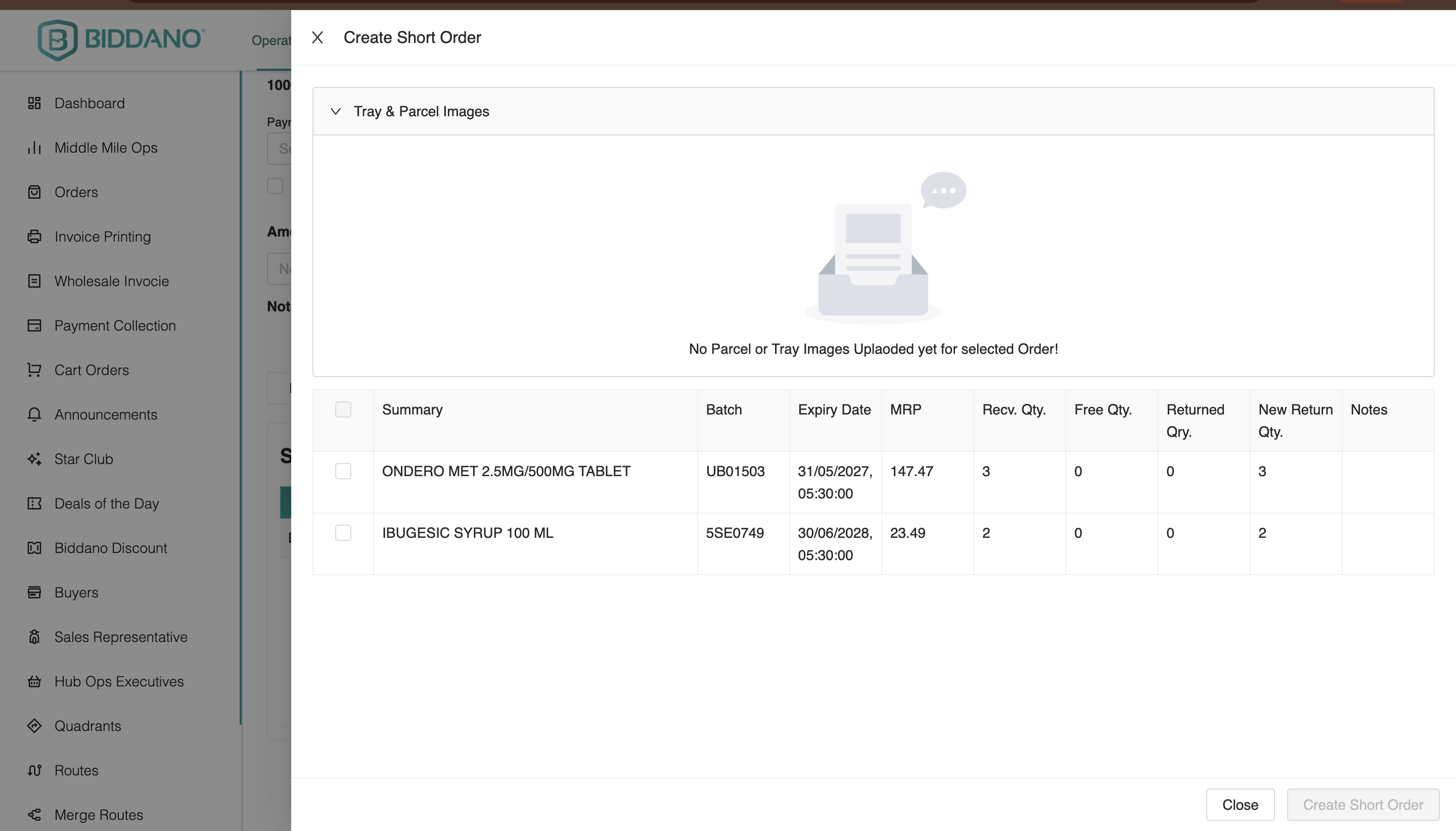Open the Orders menu item
Image resolution: width=1456 pixels, height=831 pixels.
(x=76, y=193)
